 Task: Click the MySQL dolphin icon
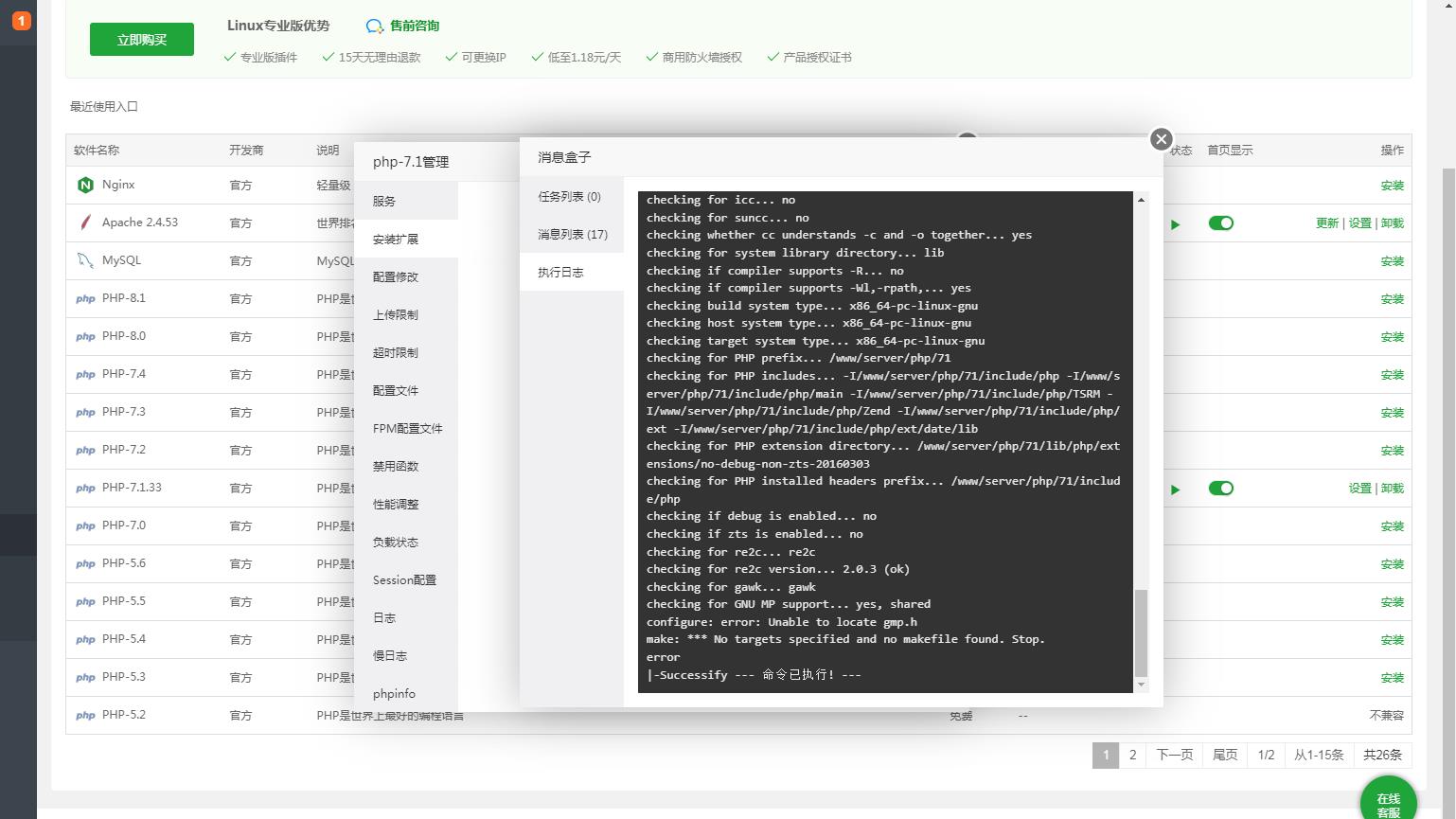click(x=85, y=260)
